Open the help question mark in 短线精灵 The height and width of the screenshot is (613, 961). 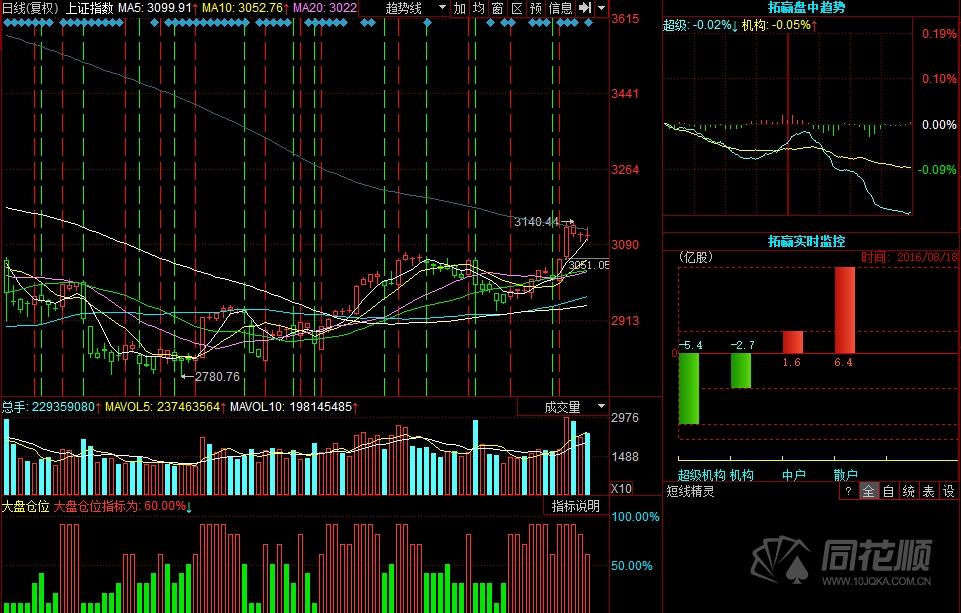tap(847, 491)
